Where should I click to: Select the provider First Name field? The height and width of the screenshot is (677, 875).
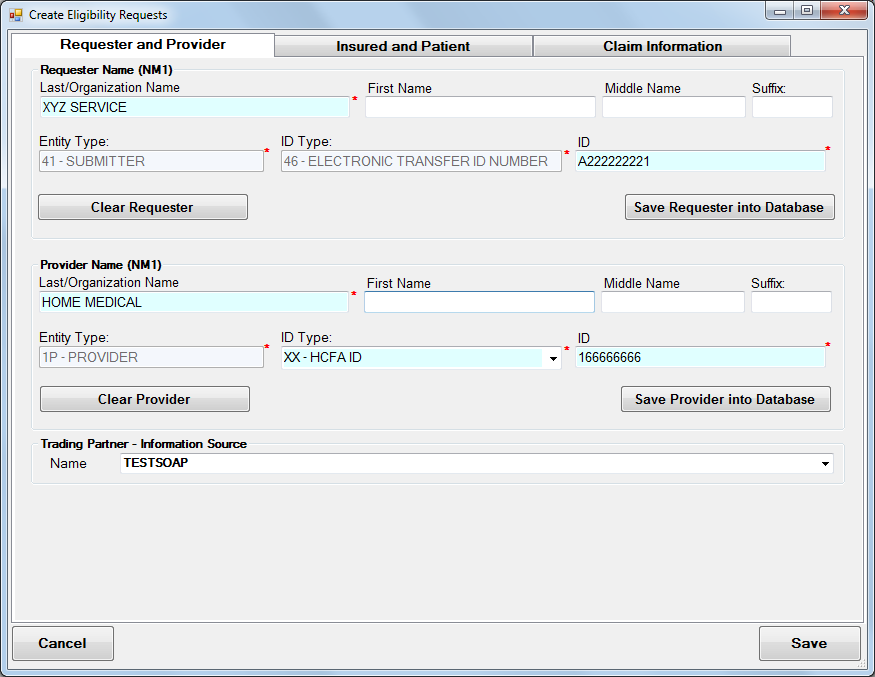coord(479,302)
